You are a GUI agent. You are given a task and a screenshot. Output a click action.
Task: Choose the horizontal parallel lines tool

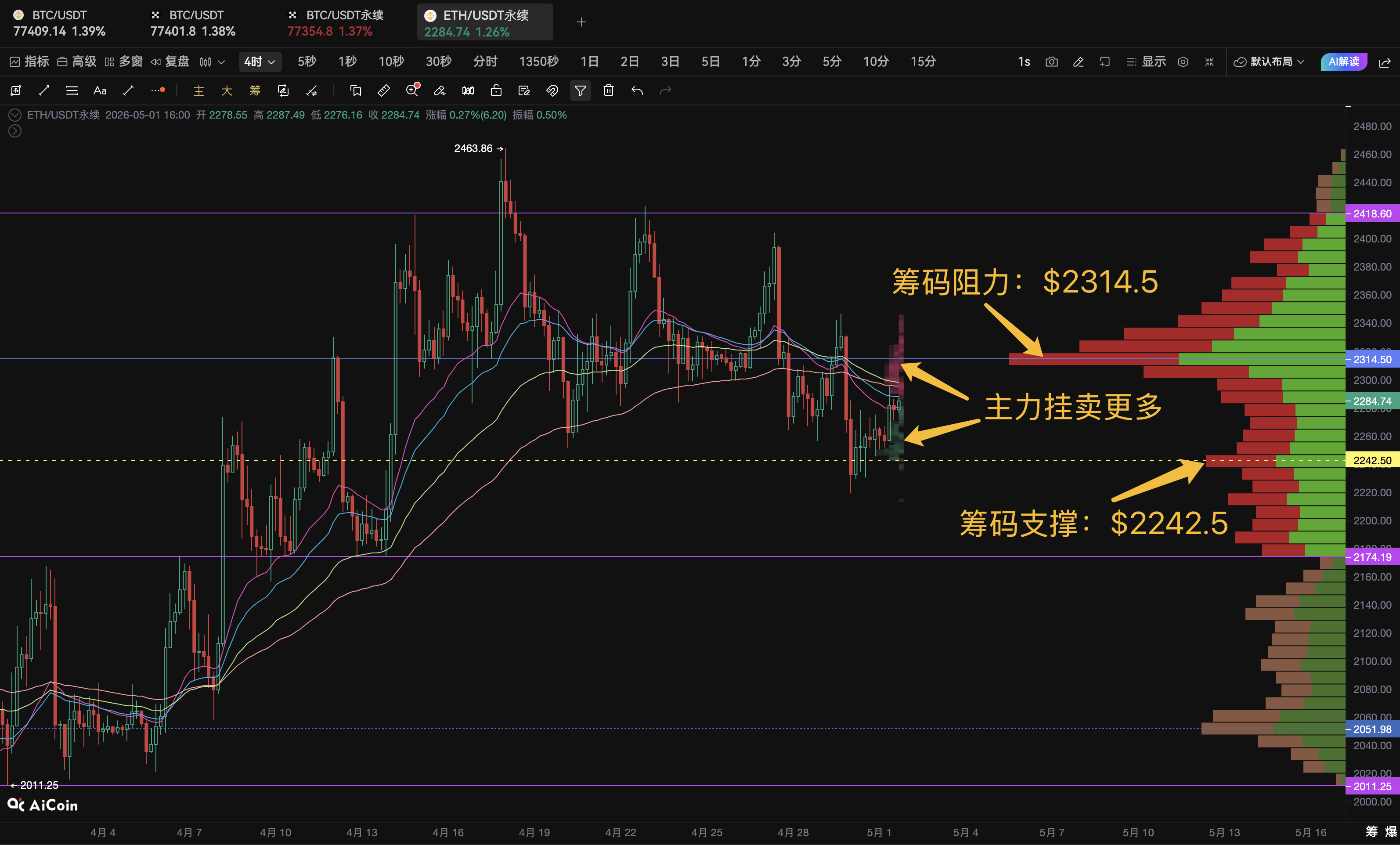point(72,90)
